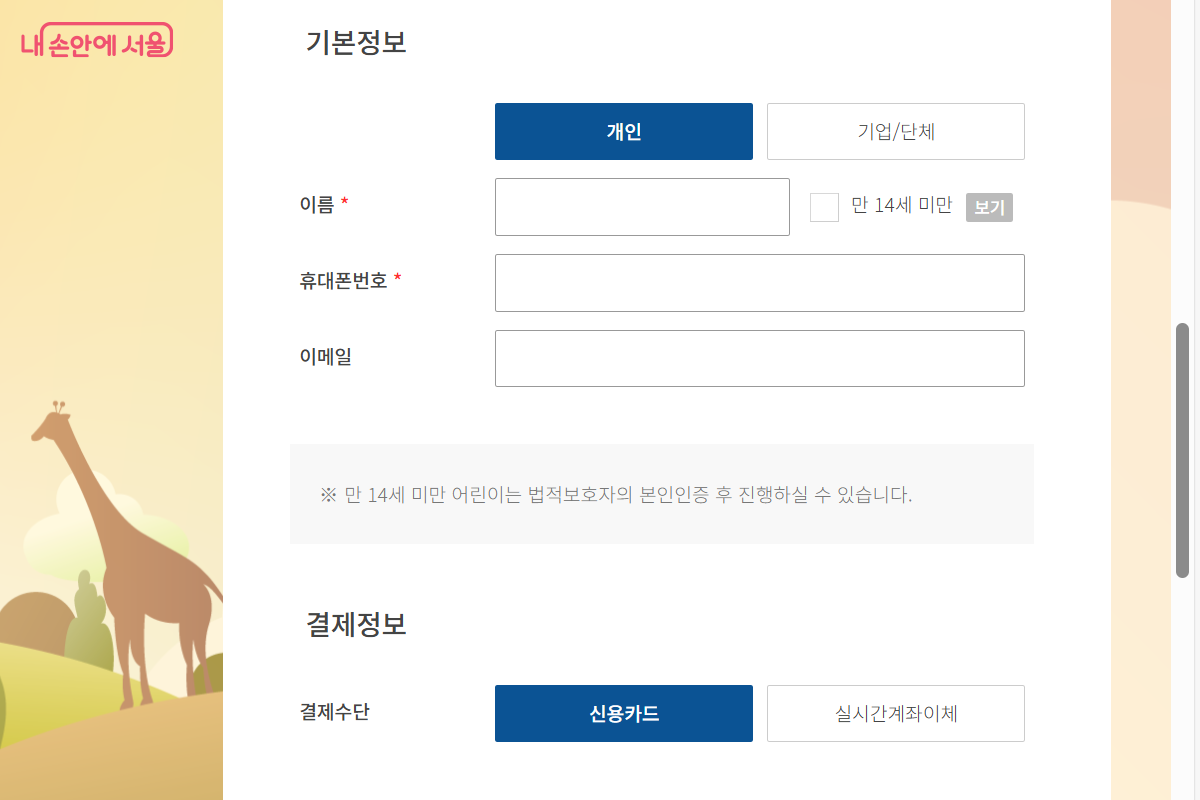Click the guardian notice text area
This screenshot has height=800, width=1200.
click(661, 493)
